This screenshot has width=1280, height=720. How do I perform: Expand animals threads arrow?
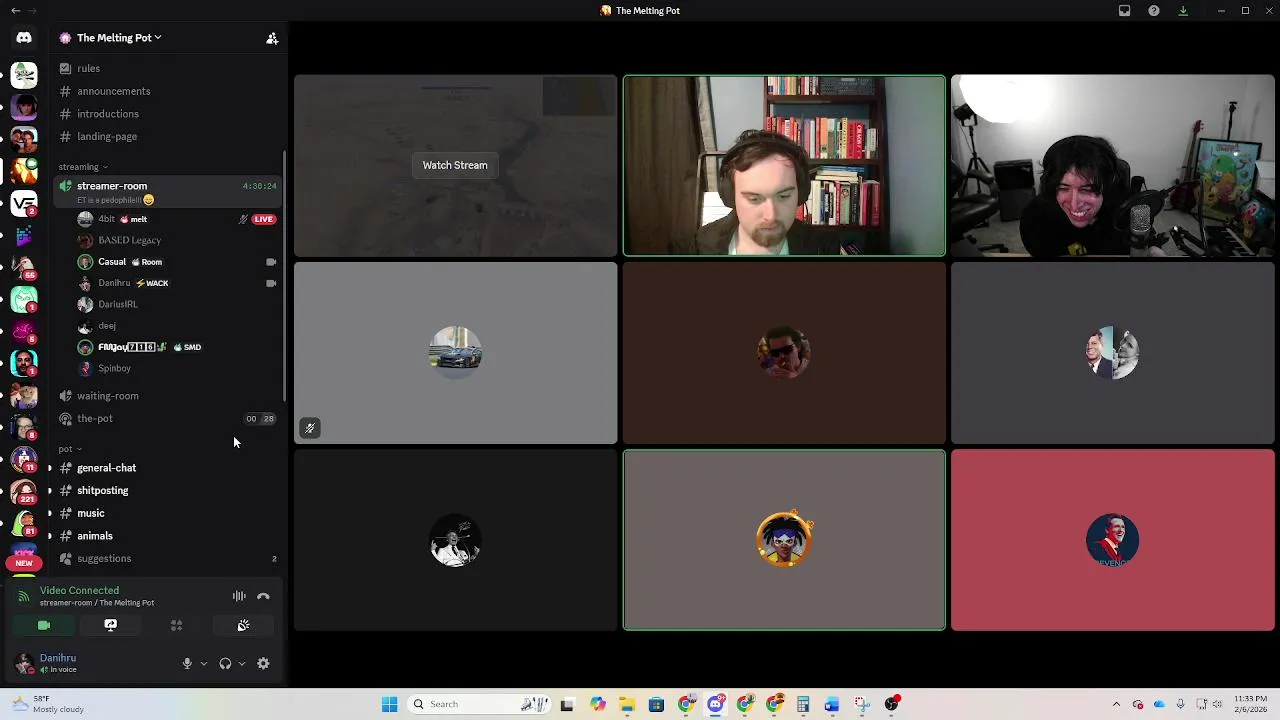(x=50, y=536)
